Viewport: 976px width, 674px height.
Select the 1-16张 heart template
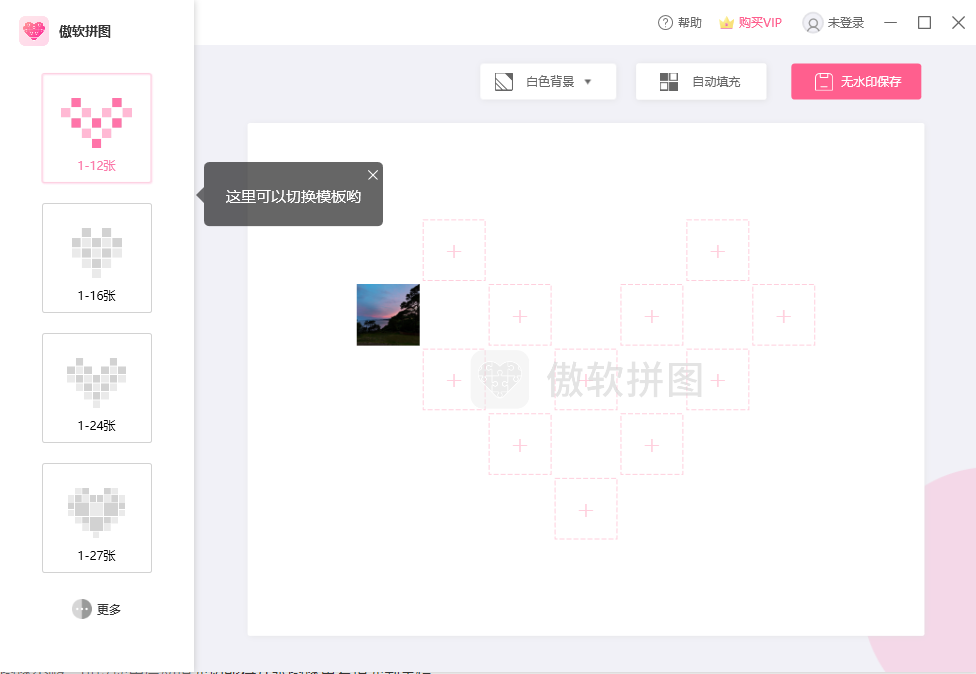click(96, 258)
